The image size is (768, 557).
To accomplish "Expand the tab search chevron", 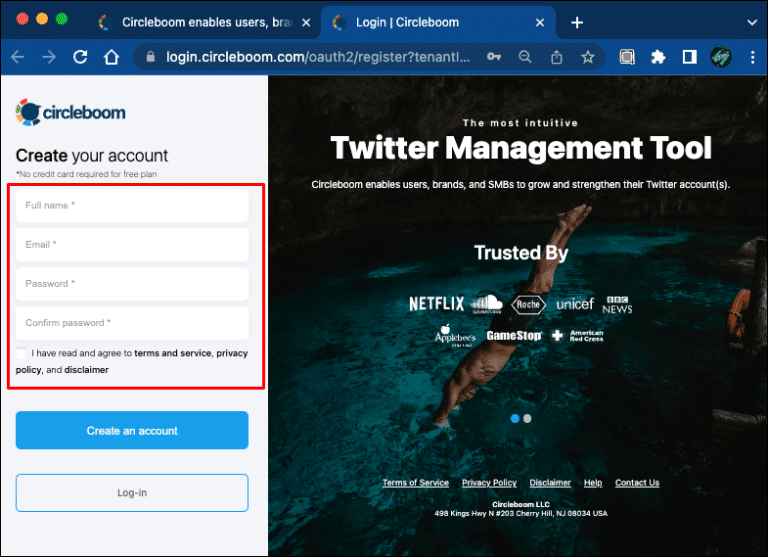I will (752, 23).
